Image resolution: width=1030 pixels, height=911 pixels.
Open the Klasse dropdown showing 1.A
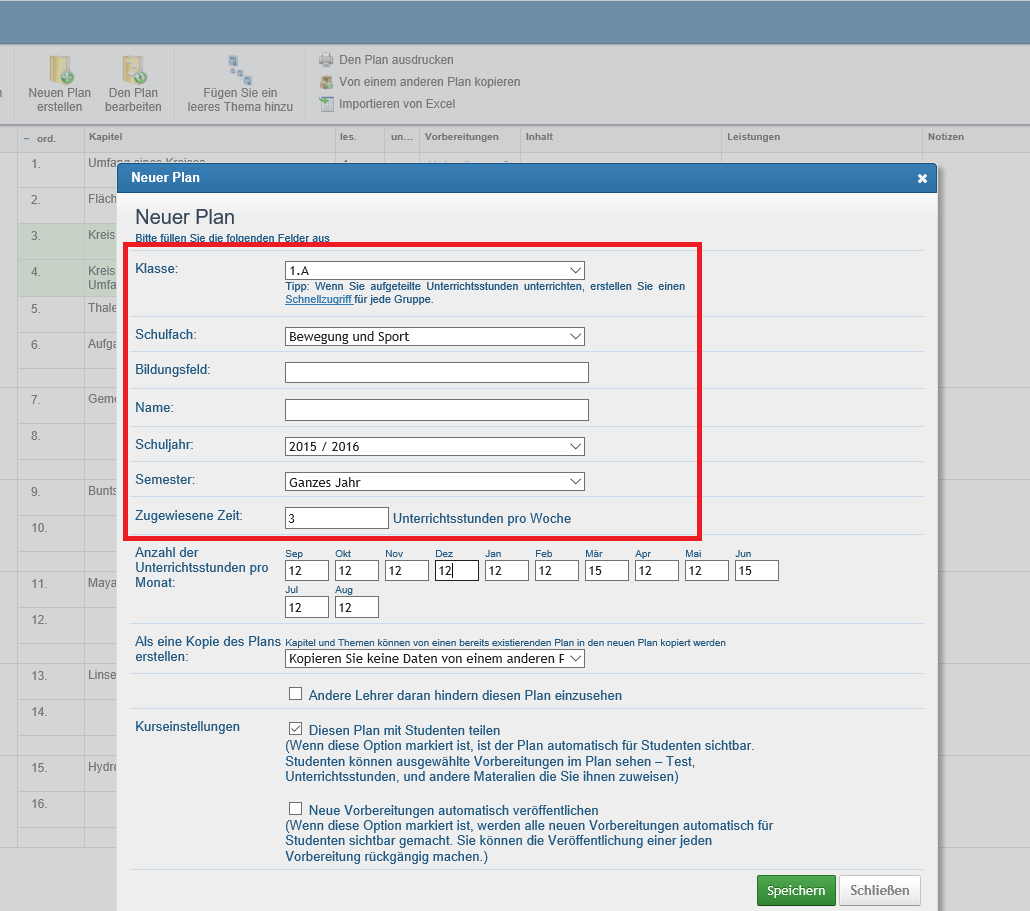click(x=434, y=271)
